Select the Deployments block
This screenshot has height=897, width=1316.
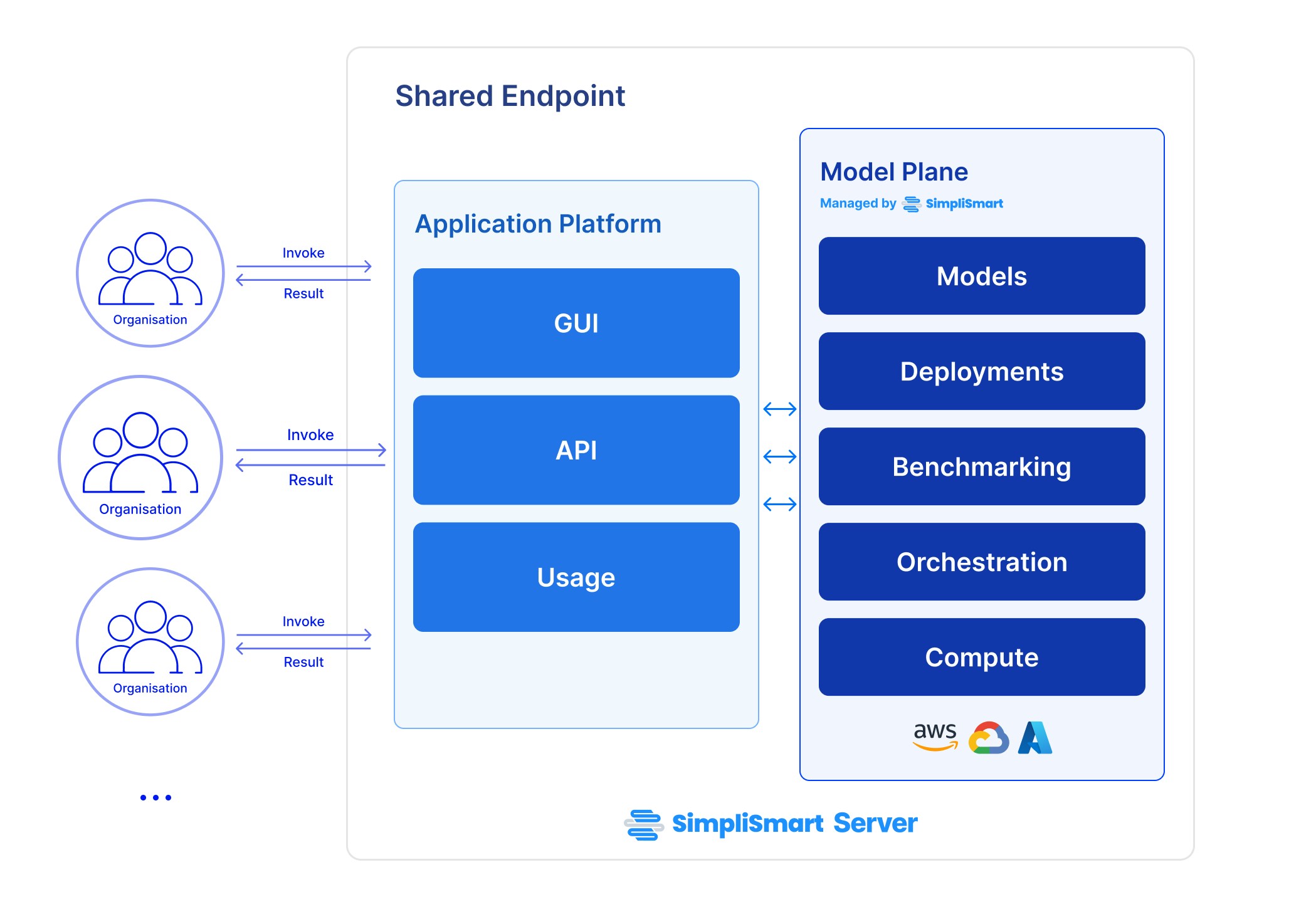point(981,371)
